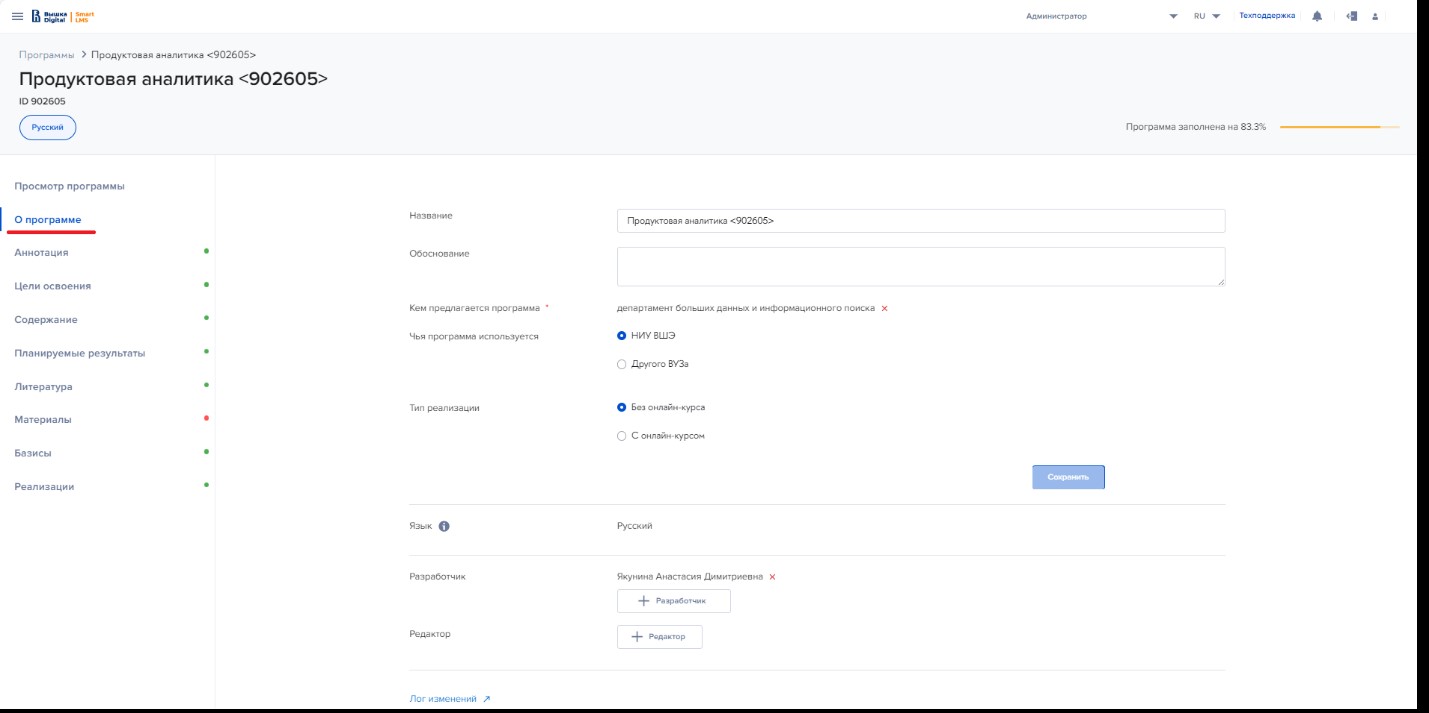The width and height of the screenshot is (1429, 713).
Task: Choose the С онлайн-курсом radio option
Action: (x=622, y=436)
